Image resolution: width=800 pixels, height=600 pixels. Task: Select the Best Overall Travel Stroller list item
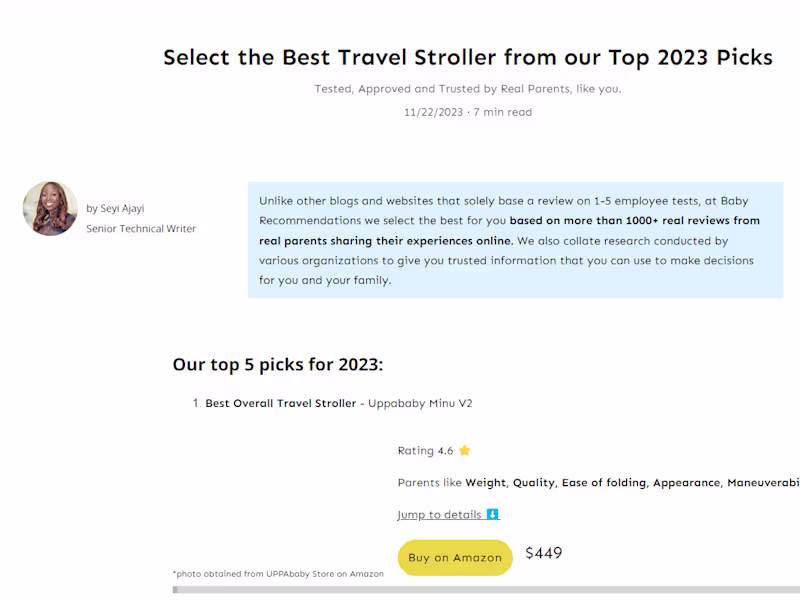click(281, 403)
